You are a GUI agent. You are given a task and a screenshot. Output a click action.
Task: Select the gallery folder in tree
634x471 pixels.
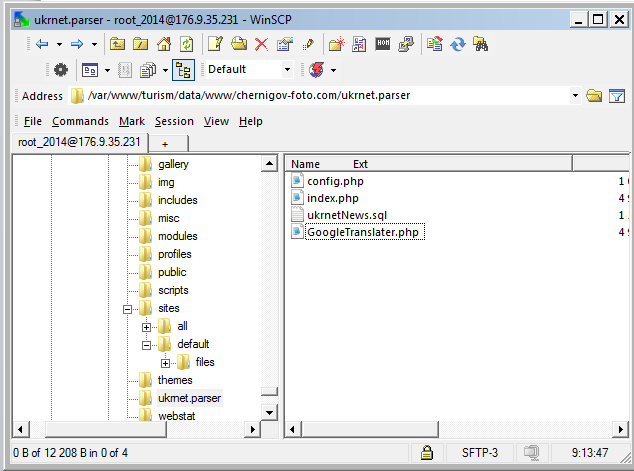(173, 164)
